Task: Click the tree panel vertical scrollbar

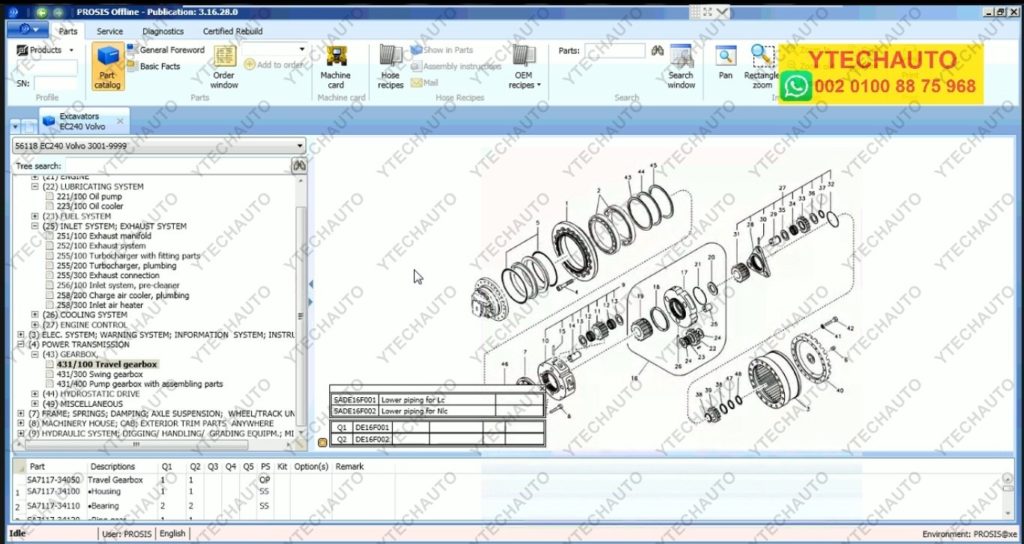Action: (301, 307)
